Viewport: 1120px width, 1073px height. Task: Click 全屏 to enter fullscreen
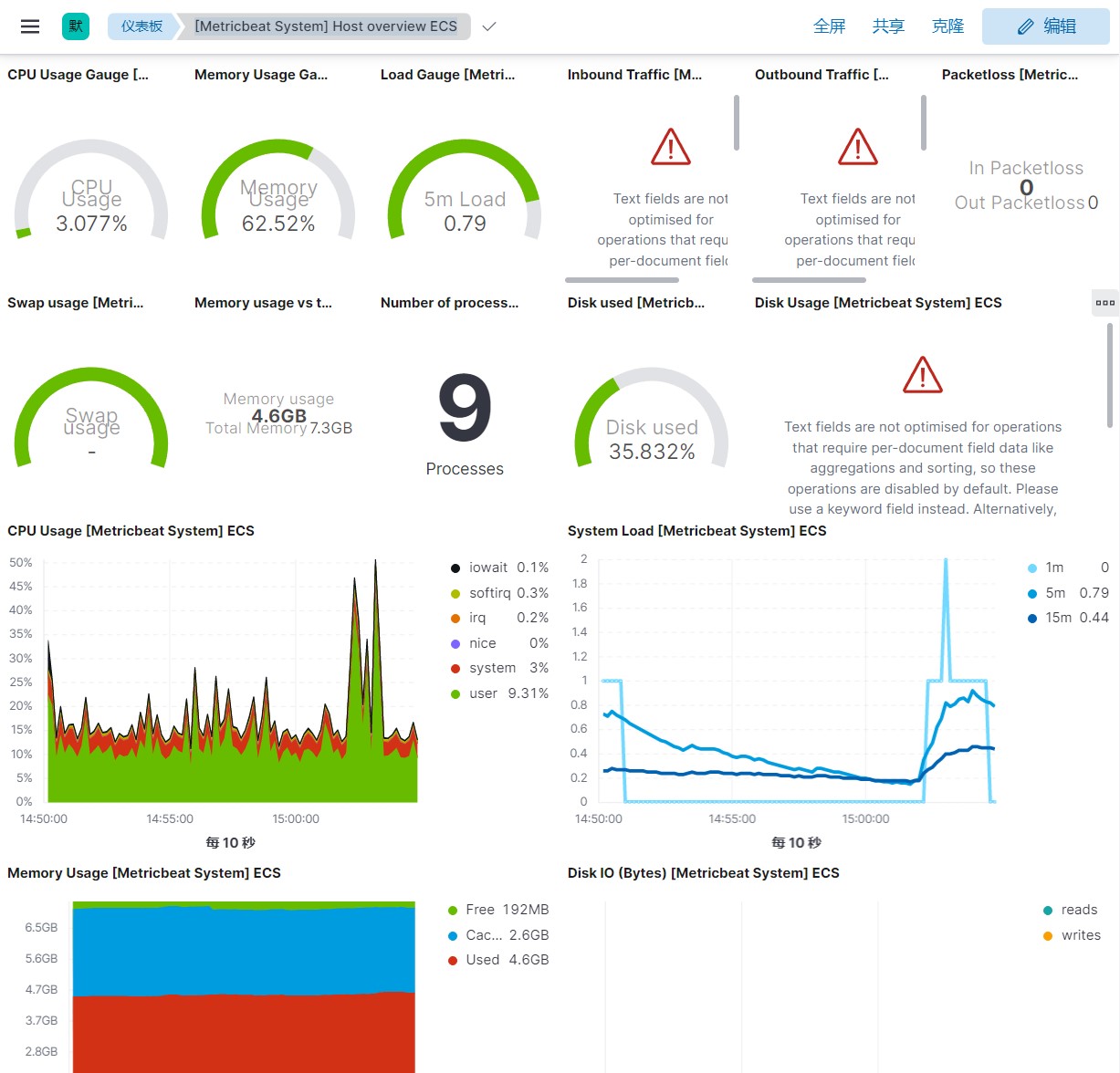tap(830, 26)
